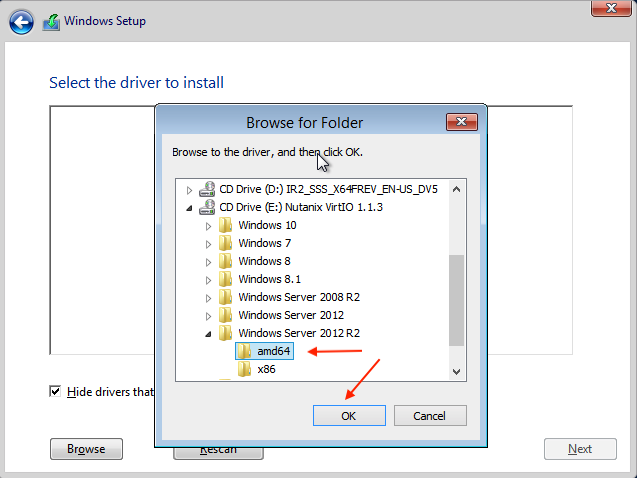Click the folder tree scroll down arrow

(x=456, y=372)
